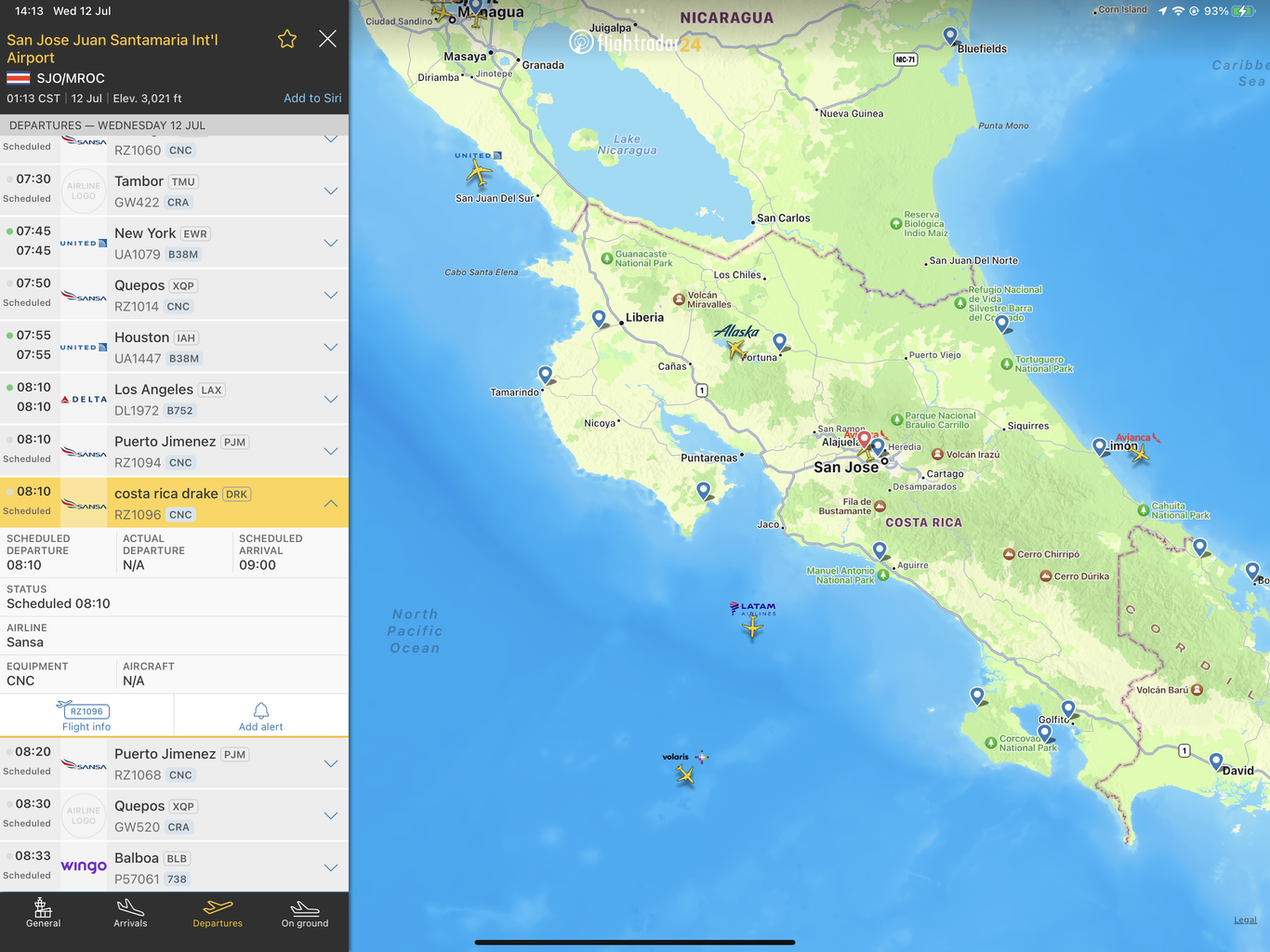Screen dimensions: 1270x952
Task: Select the United aircraft near San Juan Del Sur
Action: pos(479,172)
